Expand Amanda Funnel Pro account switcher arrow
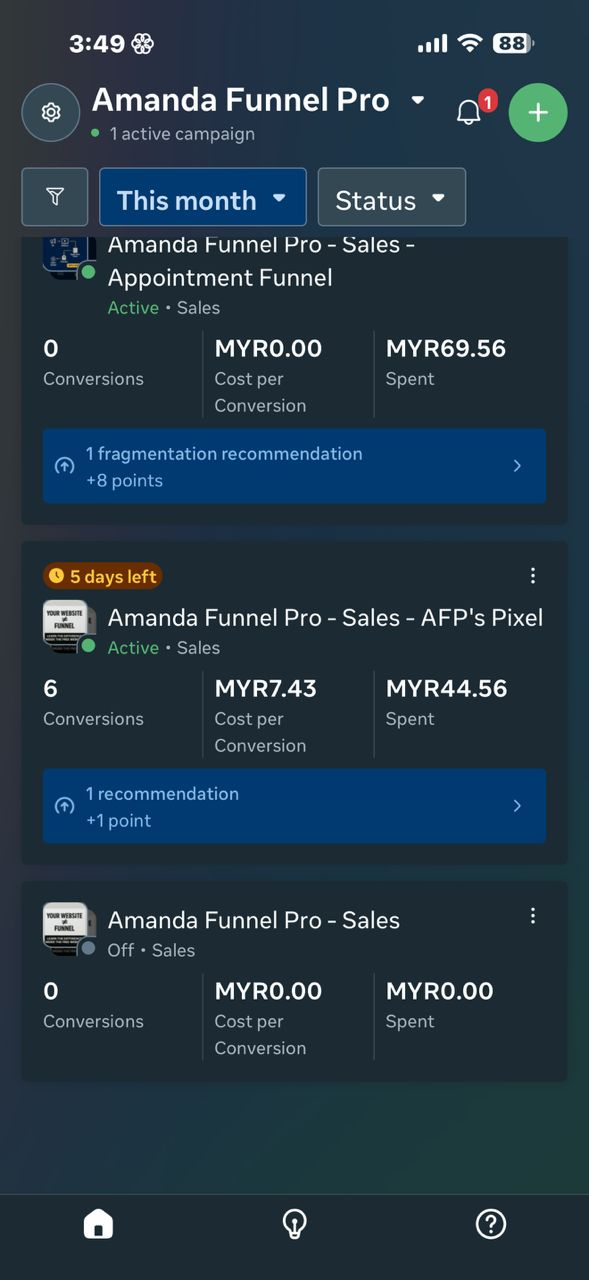589x1280 pixels. [418, 100]
